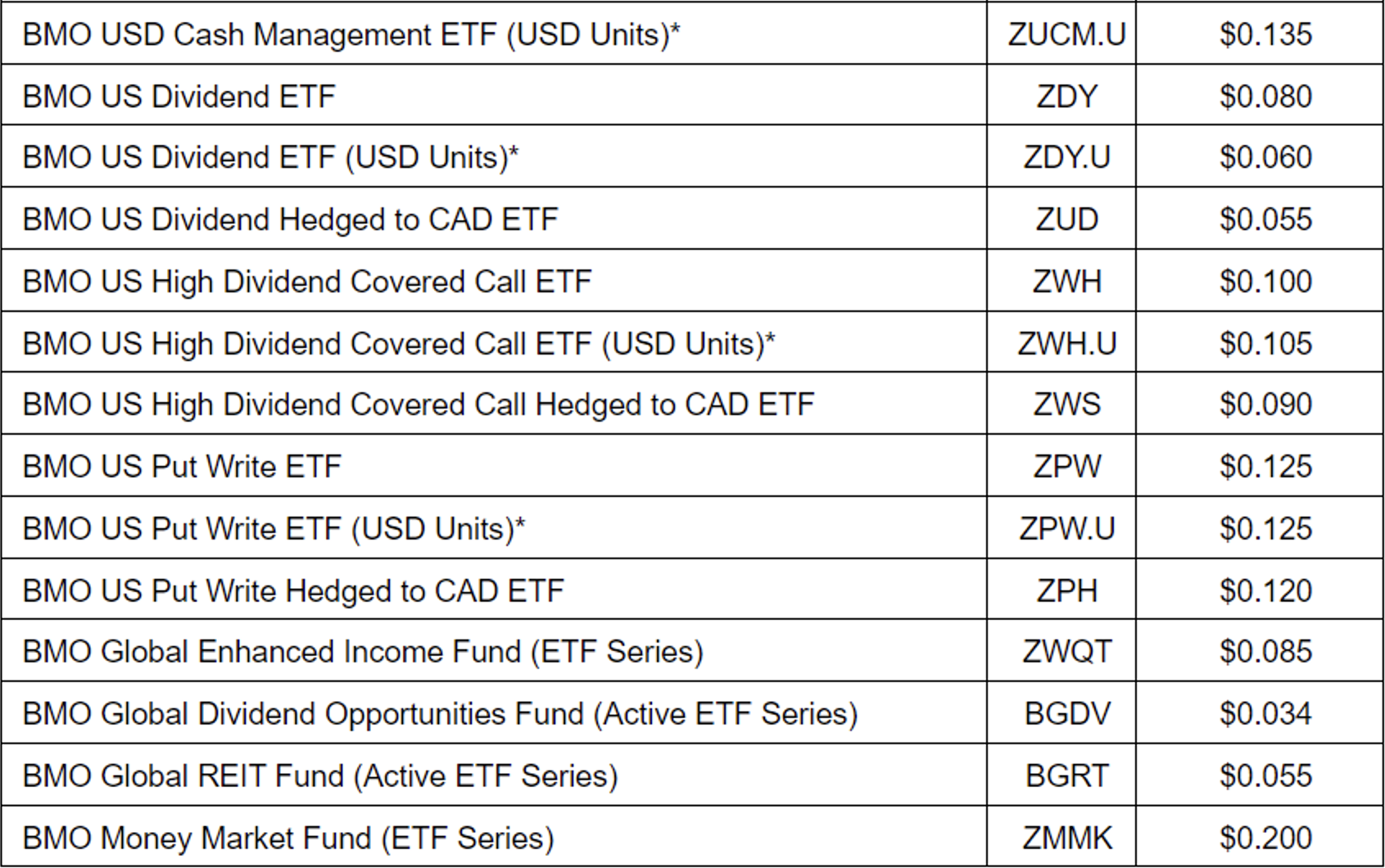Screen dimensions: 1385x868
Task: Click the $0.105 distribution value
Action: (1265, 344)
